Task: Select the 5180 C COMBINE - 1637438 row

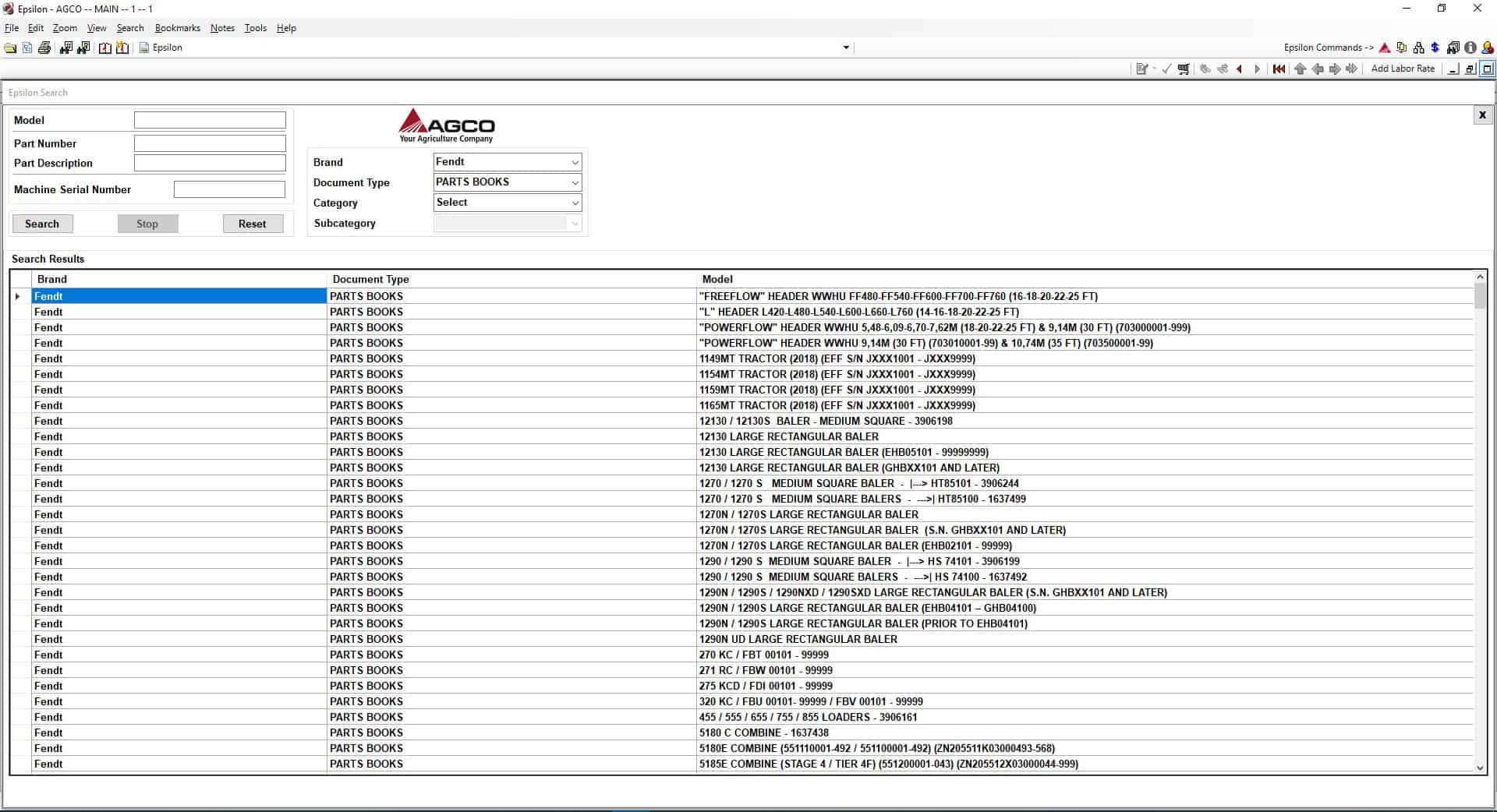Action: 752,733
